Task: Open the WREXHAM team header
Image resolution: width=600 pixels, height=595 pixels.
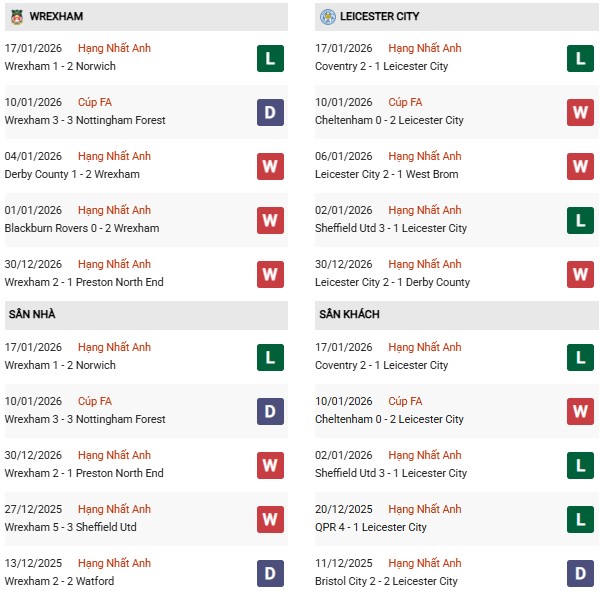Action: [x=57, y=16]
